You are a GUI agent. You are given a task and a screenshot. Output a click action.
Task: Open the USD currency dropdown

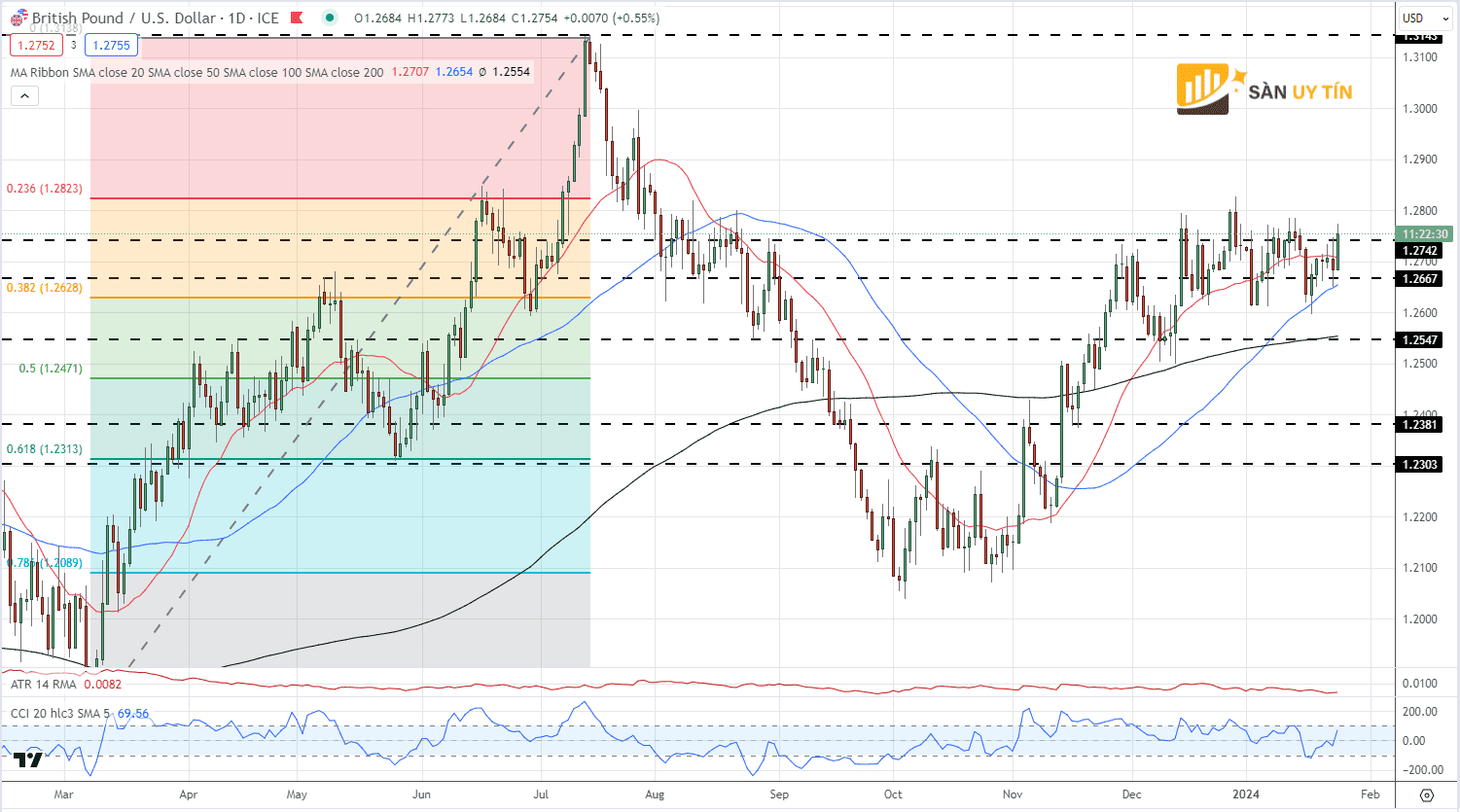pos(1425,18)
